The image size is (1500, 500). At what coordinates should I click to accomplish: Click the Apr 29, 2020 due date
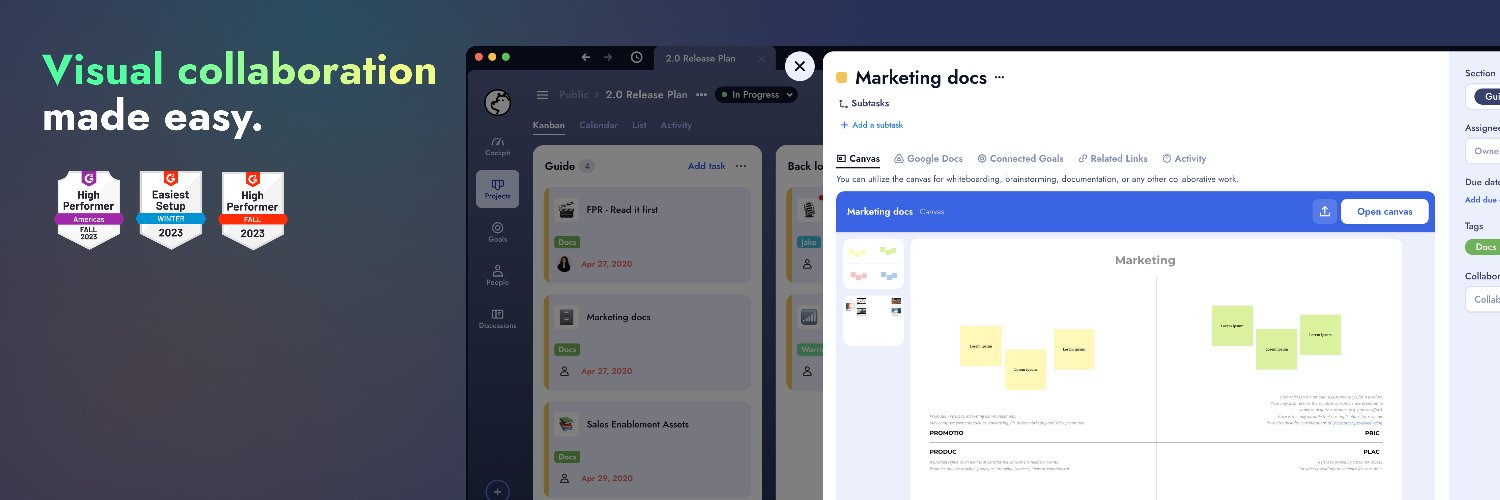[x=605, y=478]
